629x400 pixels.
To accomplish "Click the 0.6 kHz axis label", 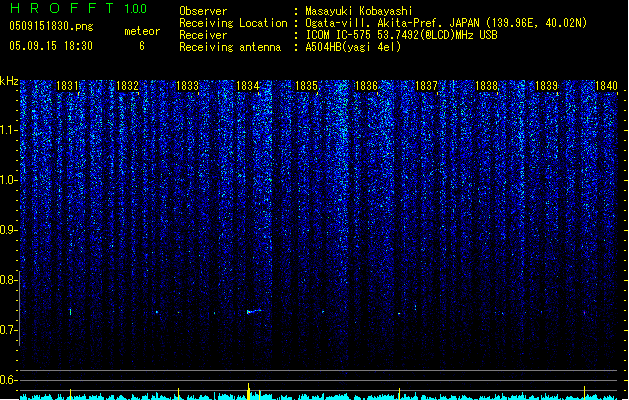I will [8, 380].
